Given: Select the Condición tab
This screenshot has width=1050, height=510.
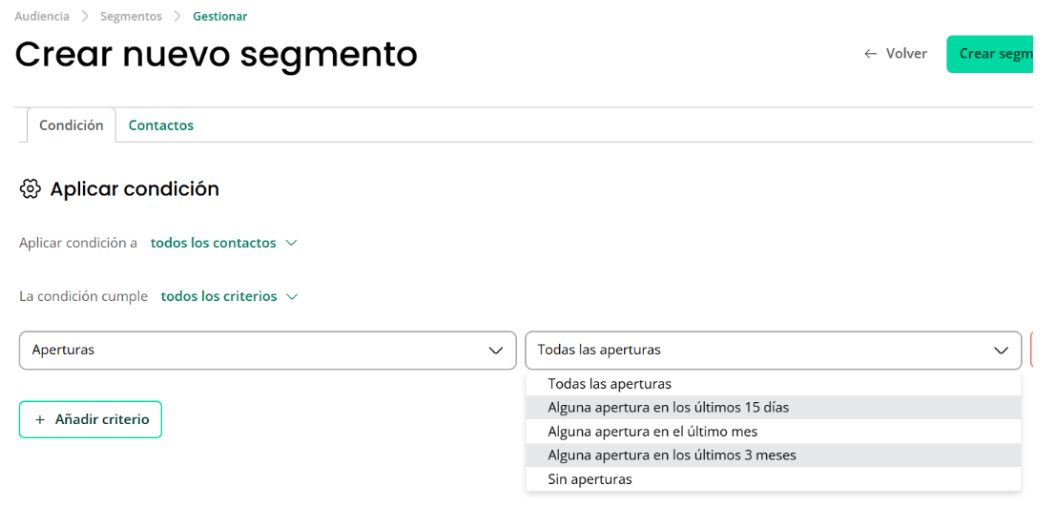Looking at the screenshot, I should pos(71,125).
